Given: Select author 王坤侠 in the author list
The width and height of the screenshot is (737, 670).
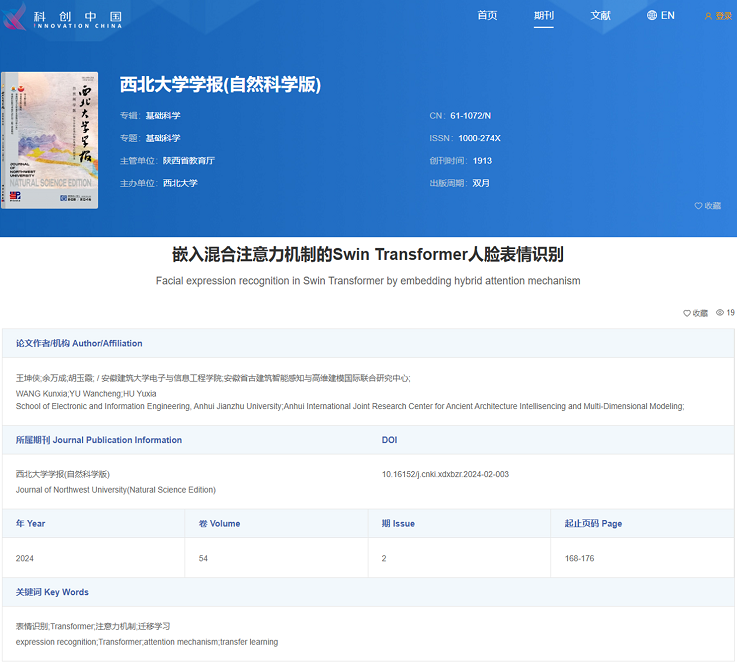Looking at the screenshot, I should click(28, 378).
